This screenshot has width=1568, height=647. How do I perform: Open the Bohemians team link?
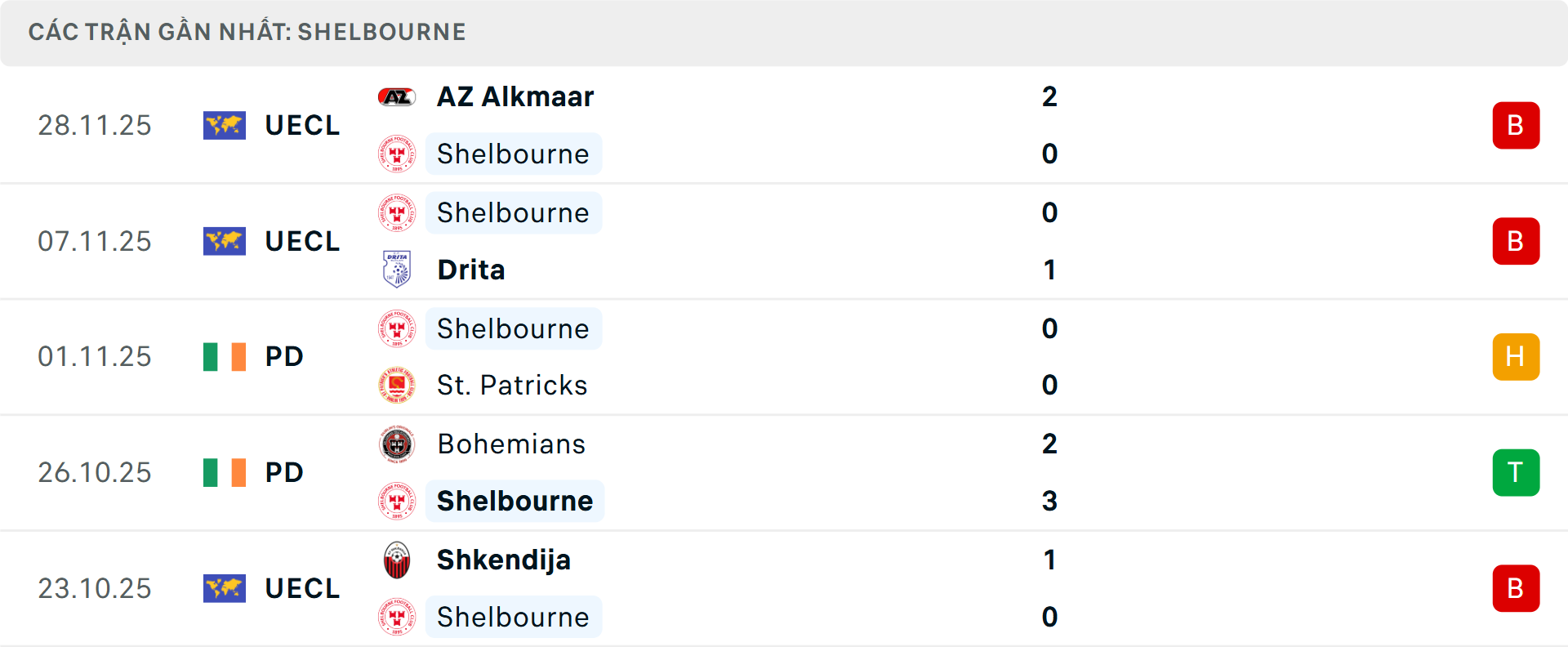pos(511,444)
